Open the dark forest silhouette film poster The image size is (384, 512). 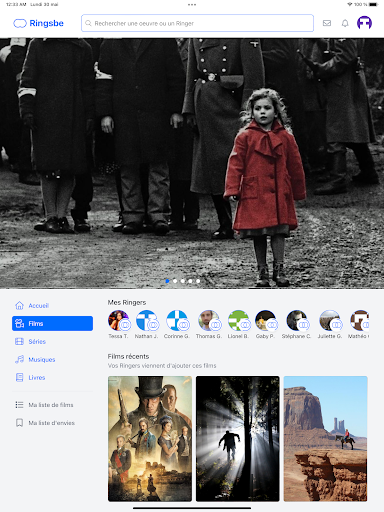pyautogui.click(x=238, y=439)
